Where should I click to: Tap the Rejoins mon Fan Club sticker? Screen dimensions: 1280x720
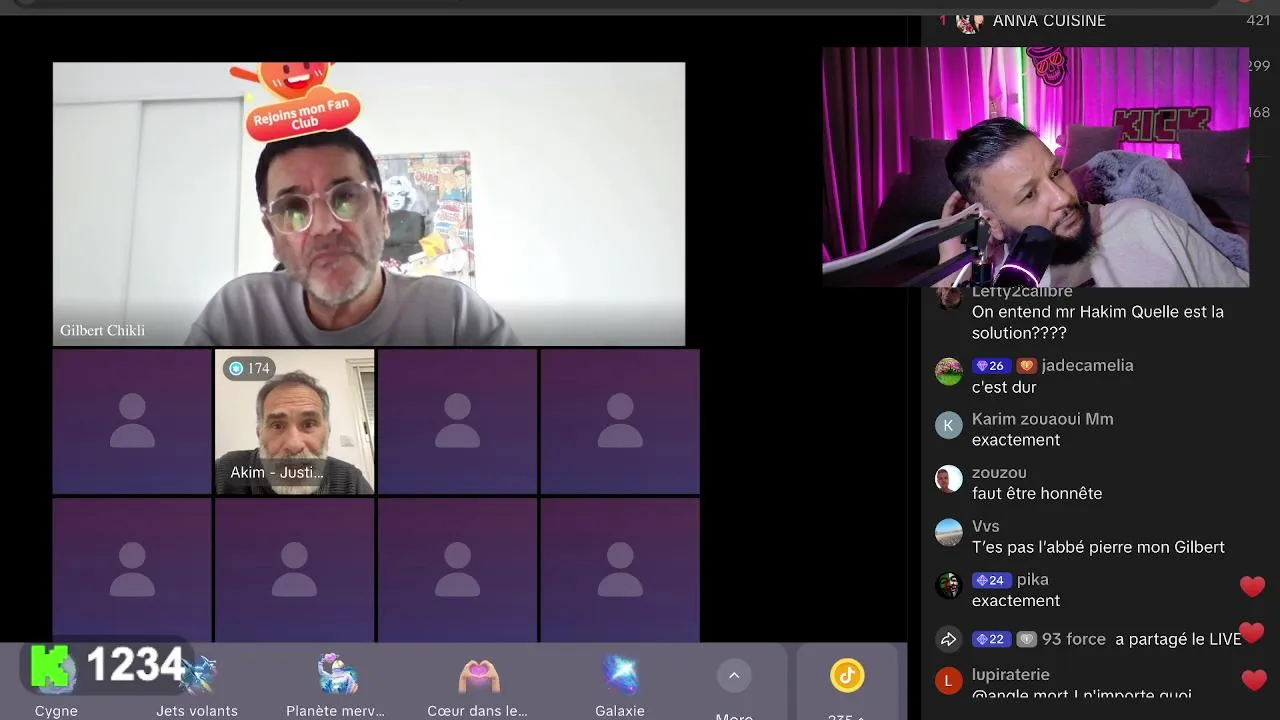[x=302, y=103]
